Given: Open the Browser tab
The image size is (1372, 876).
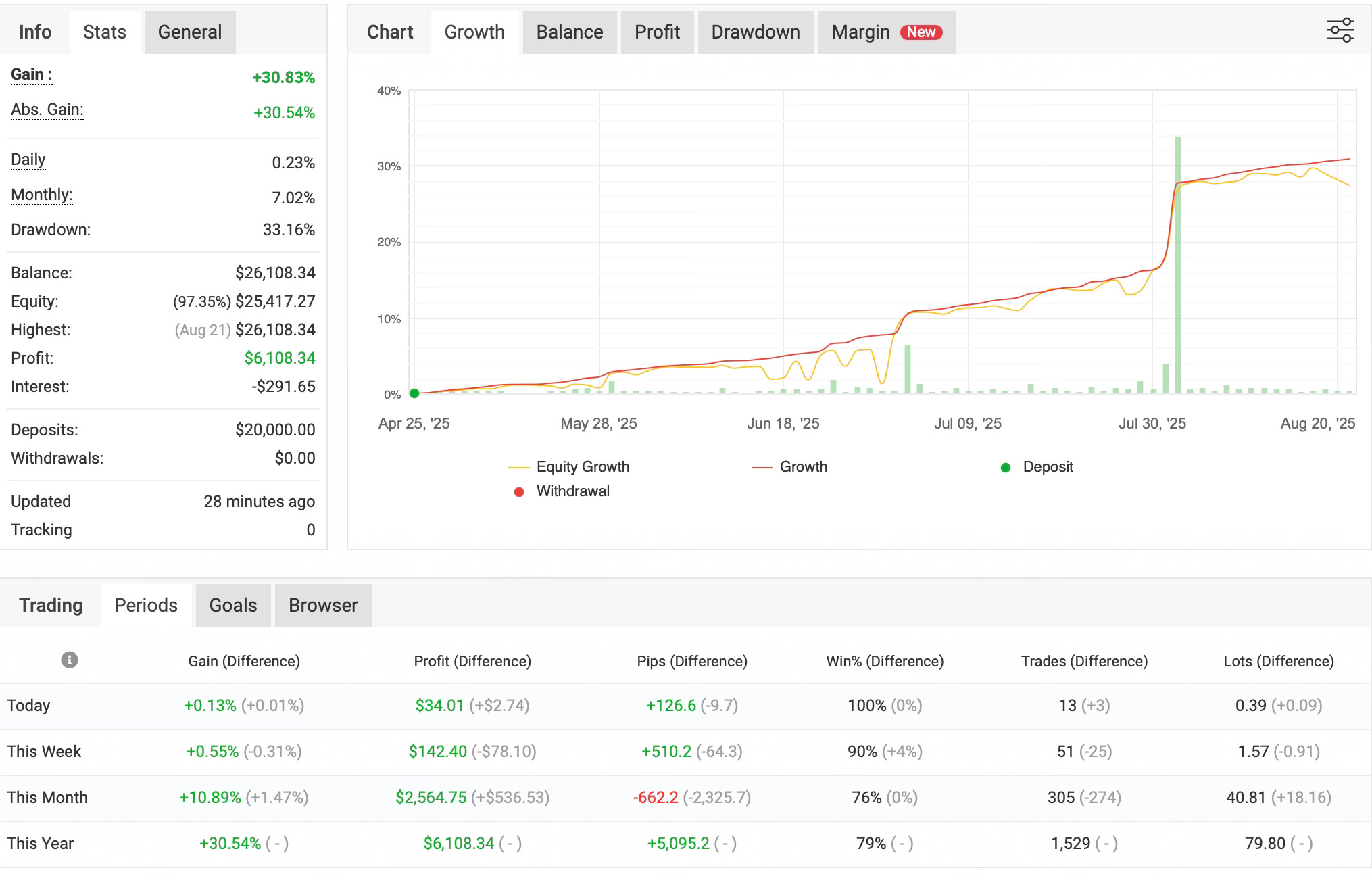Looking at the screenshot, I should pos(322,605).
